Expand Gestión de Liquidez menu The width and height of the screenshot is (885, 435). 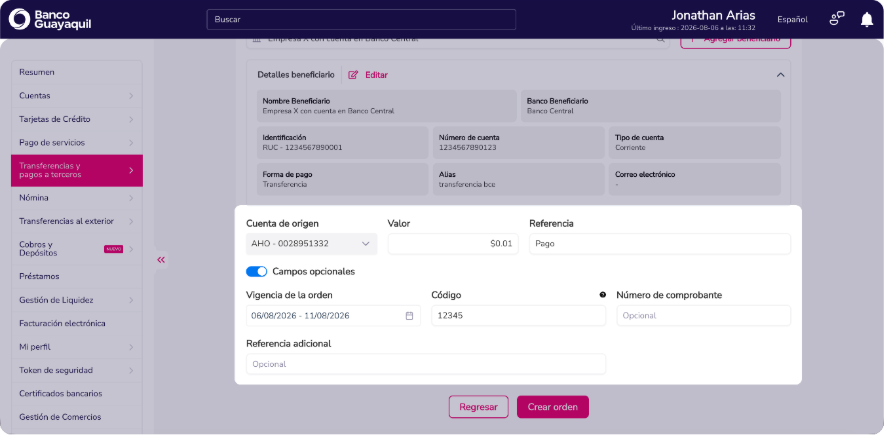click(77, 300)
